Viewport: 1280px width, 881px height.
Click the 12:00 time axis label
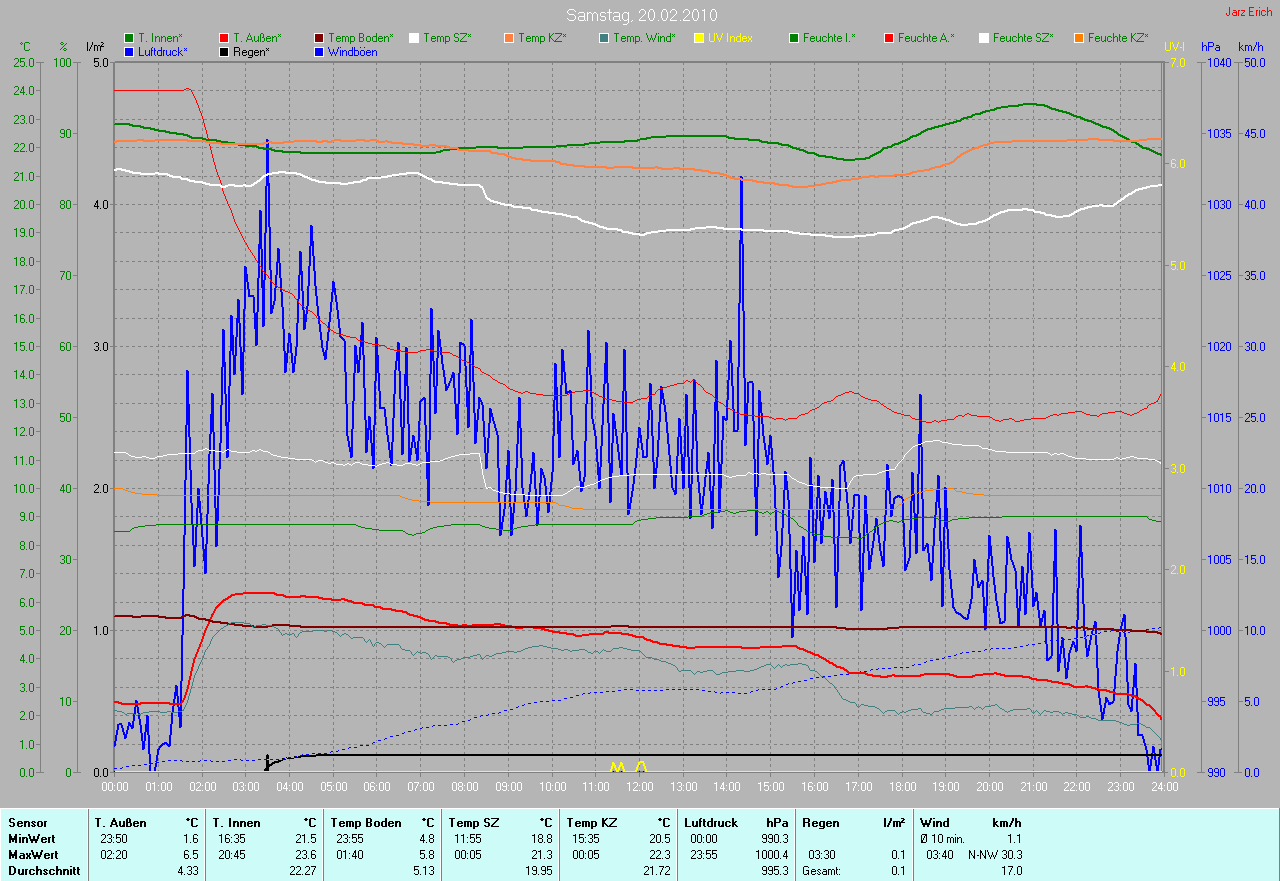pyautogui.click(x=639, y=787)
